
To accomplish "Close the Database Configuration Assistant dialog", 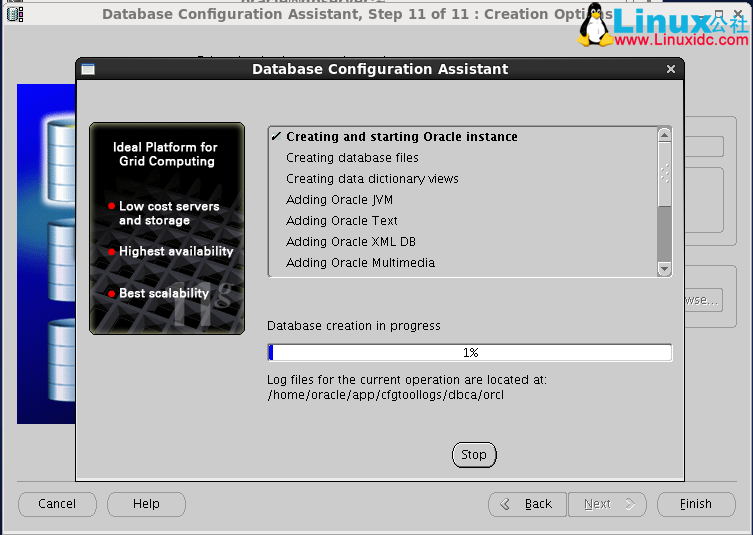I will (x=671, y=69).
